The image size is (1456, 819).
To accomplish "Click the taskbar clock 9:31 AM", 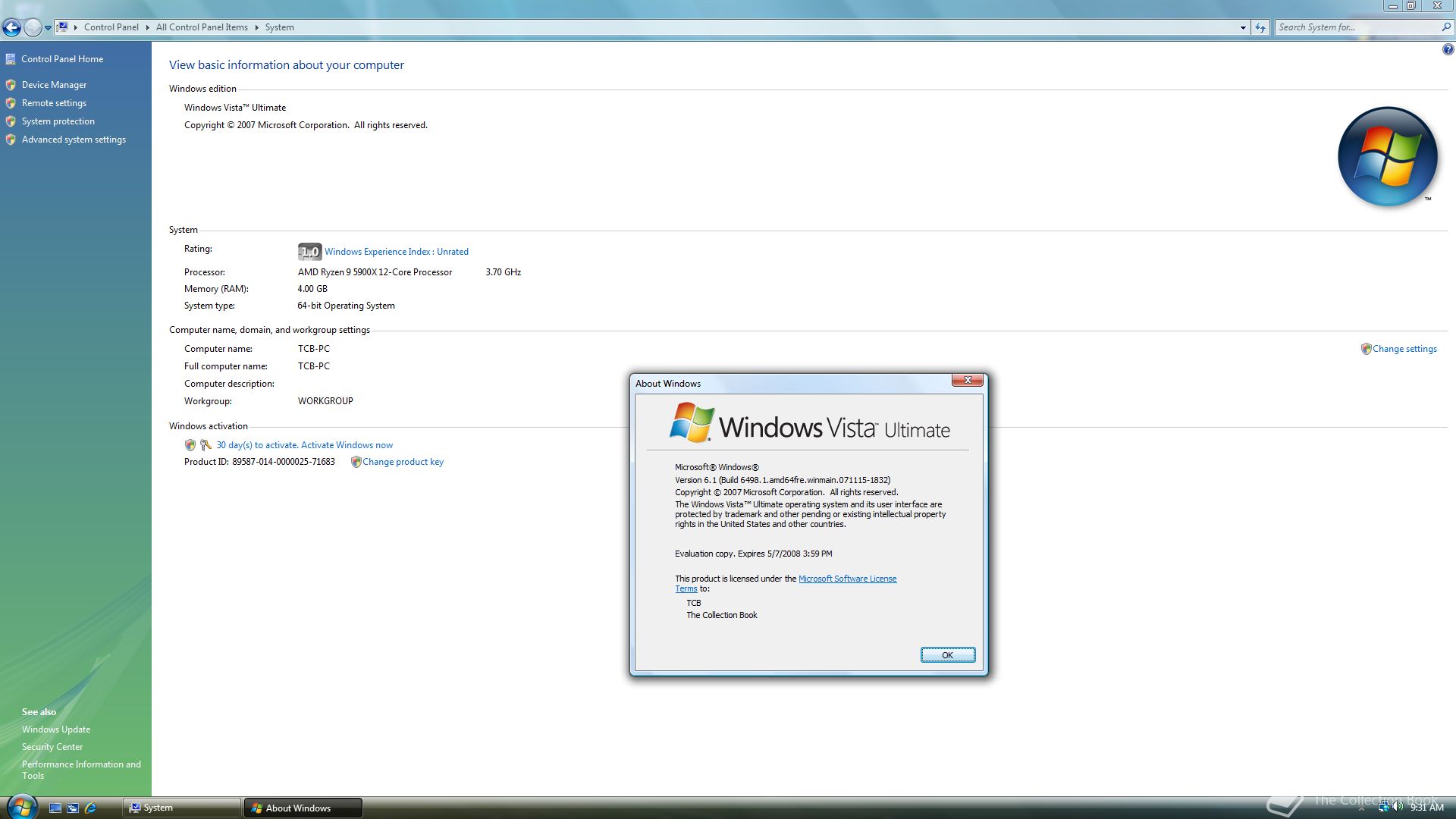I will click(x=1426, y=808).
